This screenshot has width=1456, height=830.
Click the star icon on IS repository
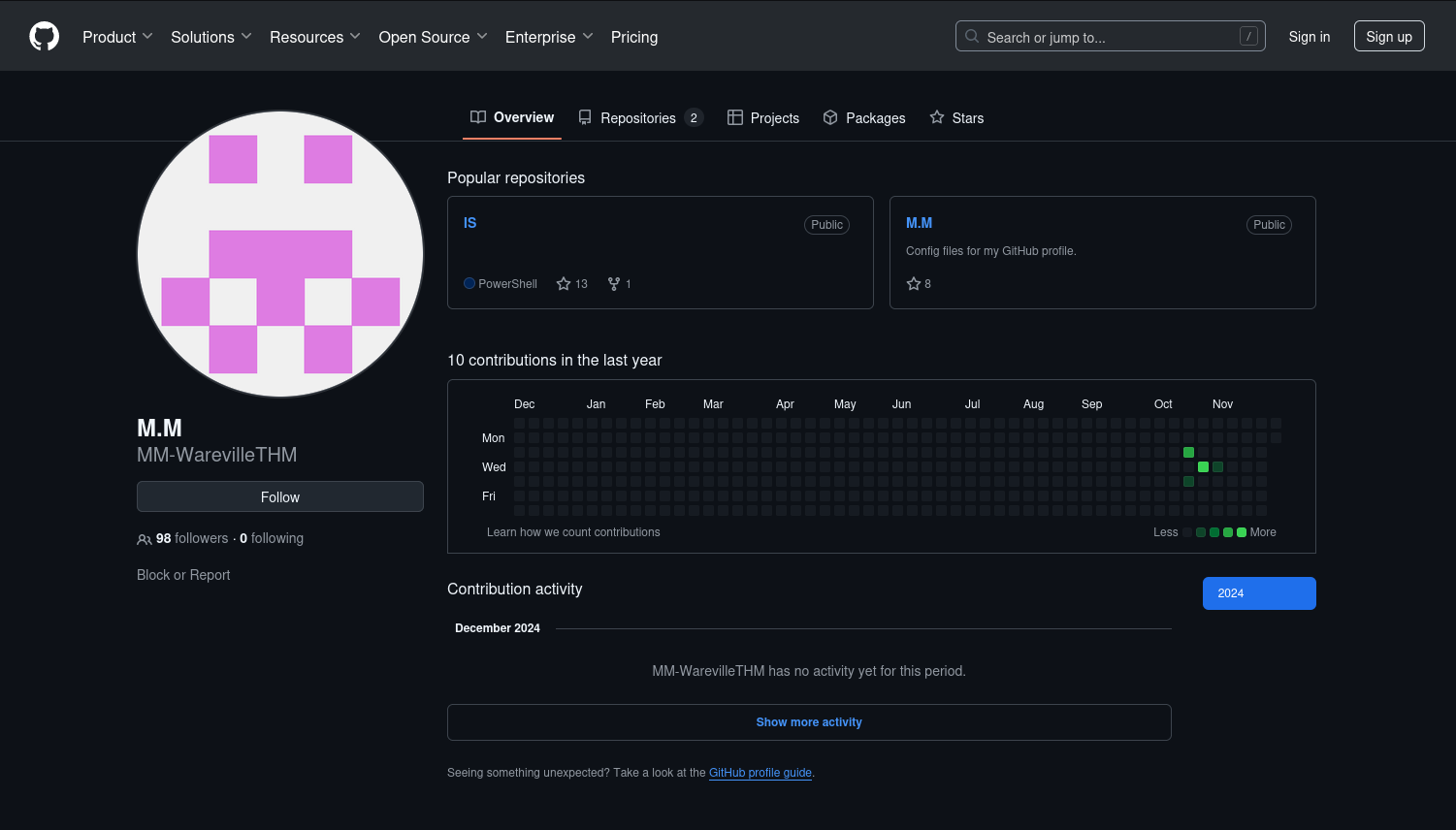tap(564, 284)
